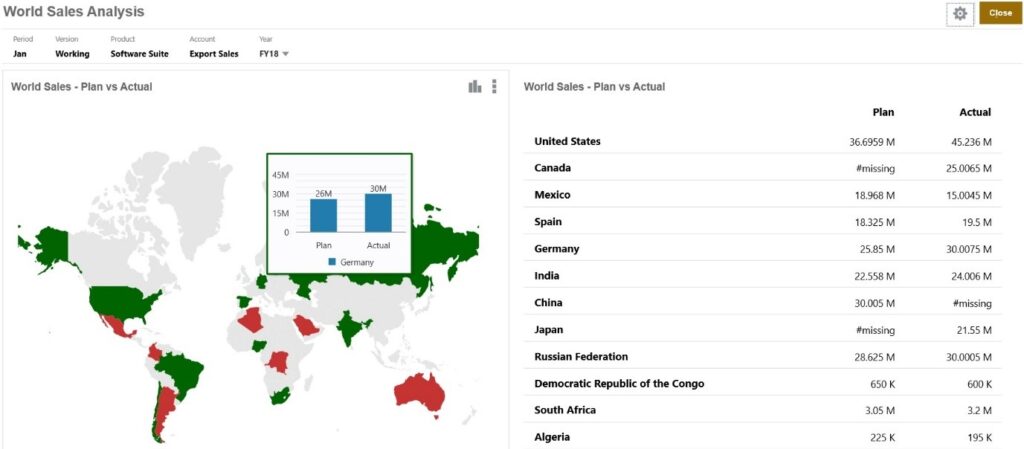Select the United States table row label
Image resolution: width=1024 pixels, height=449 pixels.
(568, 141)
